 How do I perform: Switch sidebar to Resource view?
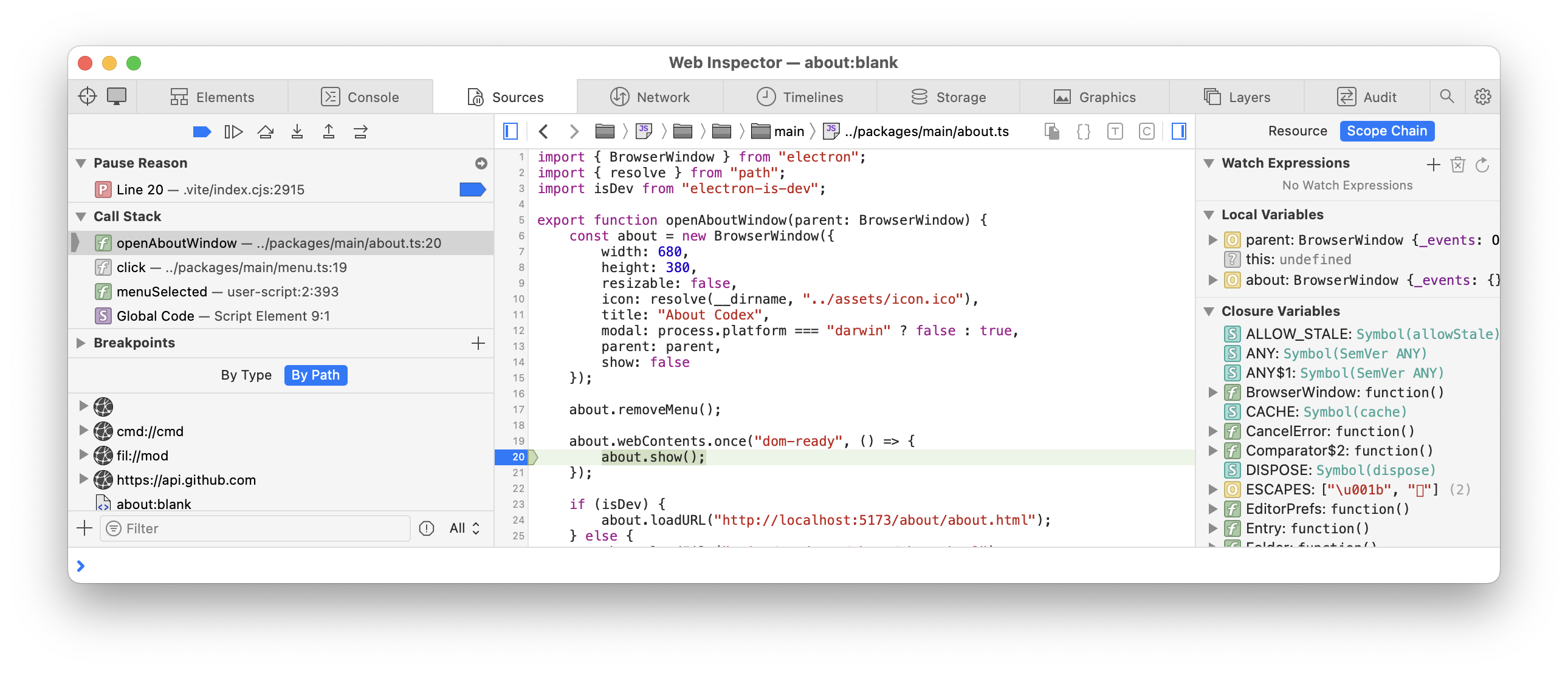(x=1297, y=131)
